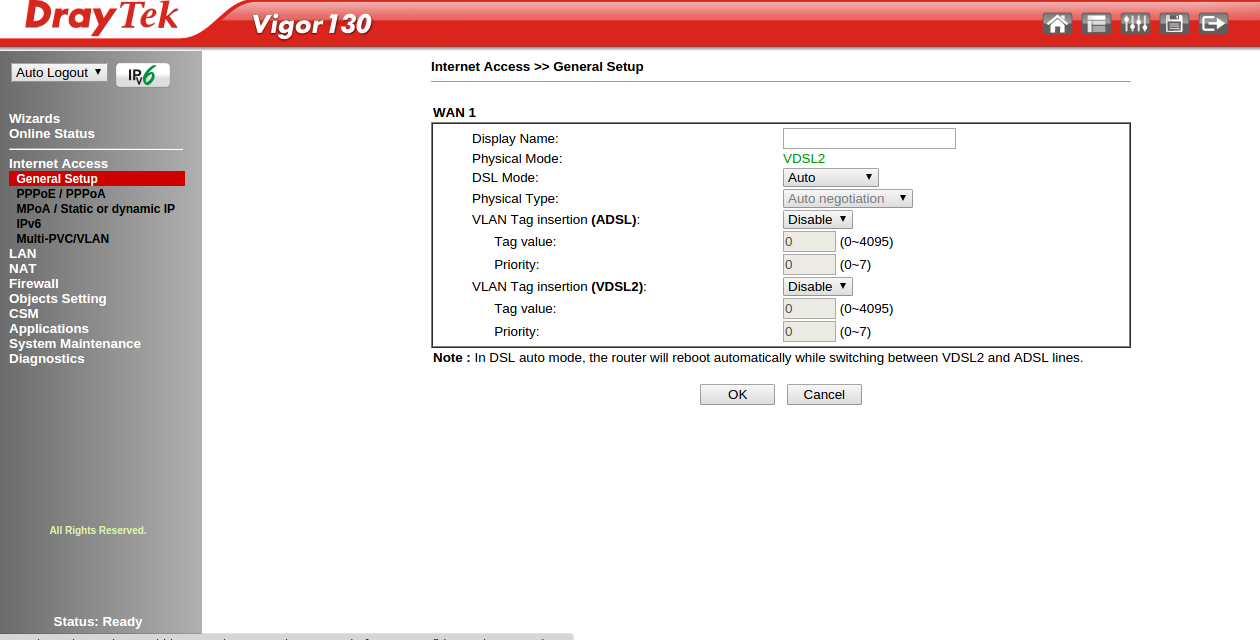This screenshot has height=640, width=1260.
Task: Open CSM in the sidebar
Action: click(24, 313)
